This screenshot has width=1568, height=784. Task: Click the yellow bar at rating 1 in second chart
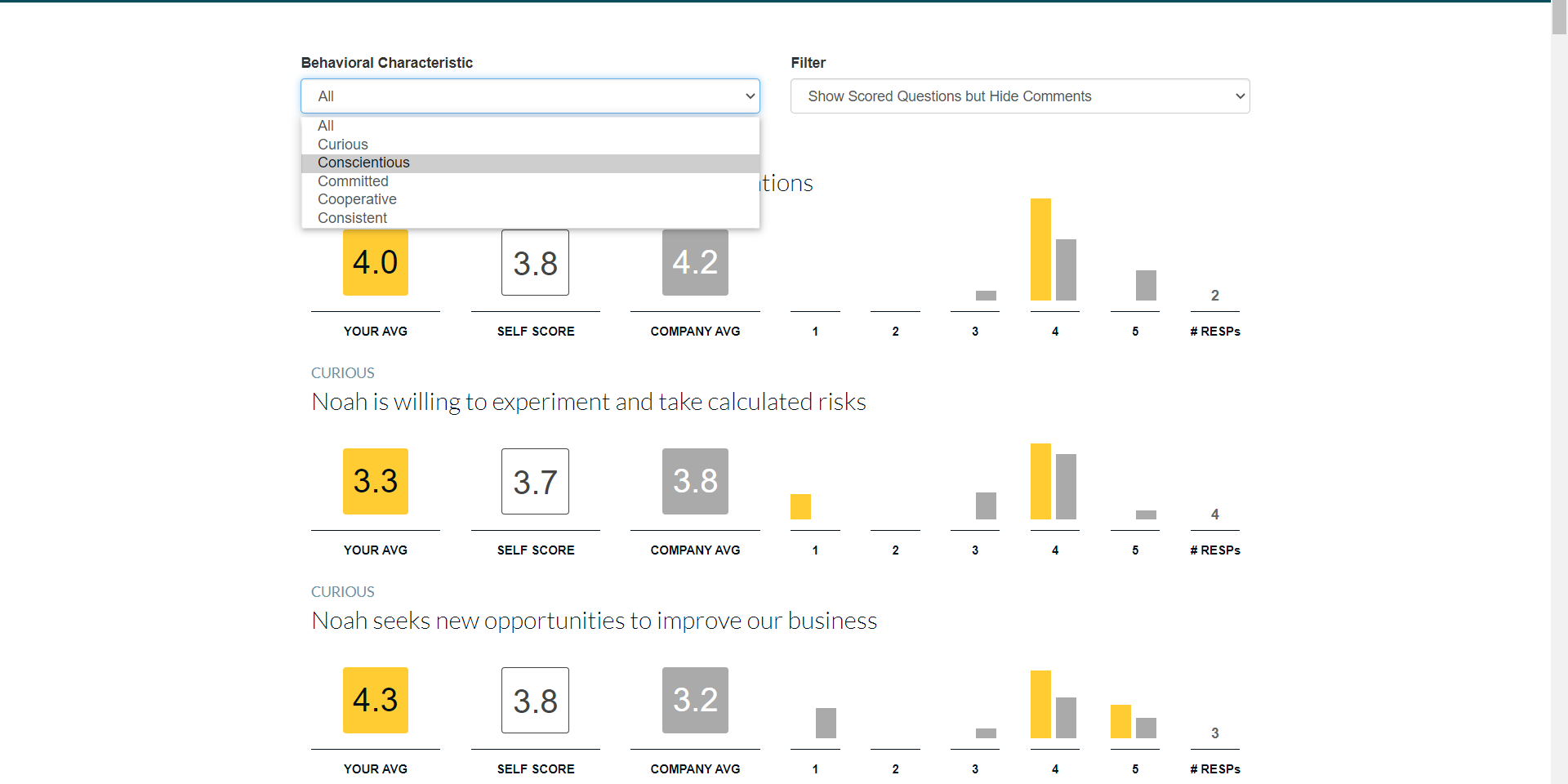[800, 506]
